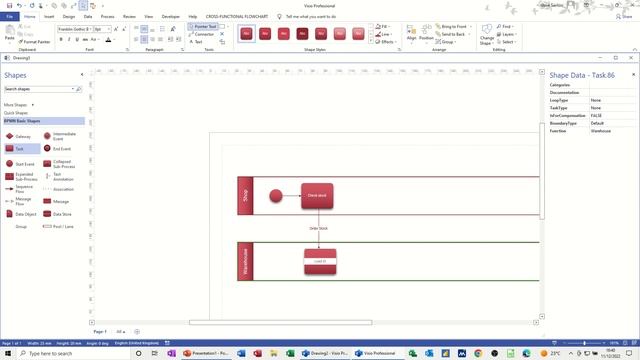The height and width of the screenshot is (360, 640).
Task: Toggle Italic formatting
Action: click(x=69, y=40)
